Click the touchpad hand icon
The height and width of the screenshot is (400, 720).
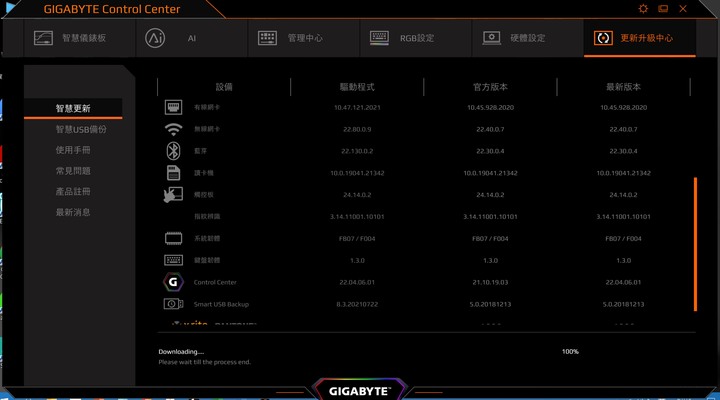tap(173, 194)
